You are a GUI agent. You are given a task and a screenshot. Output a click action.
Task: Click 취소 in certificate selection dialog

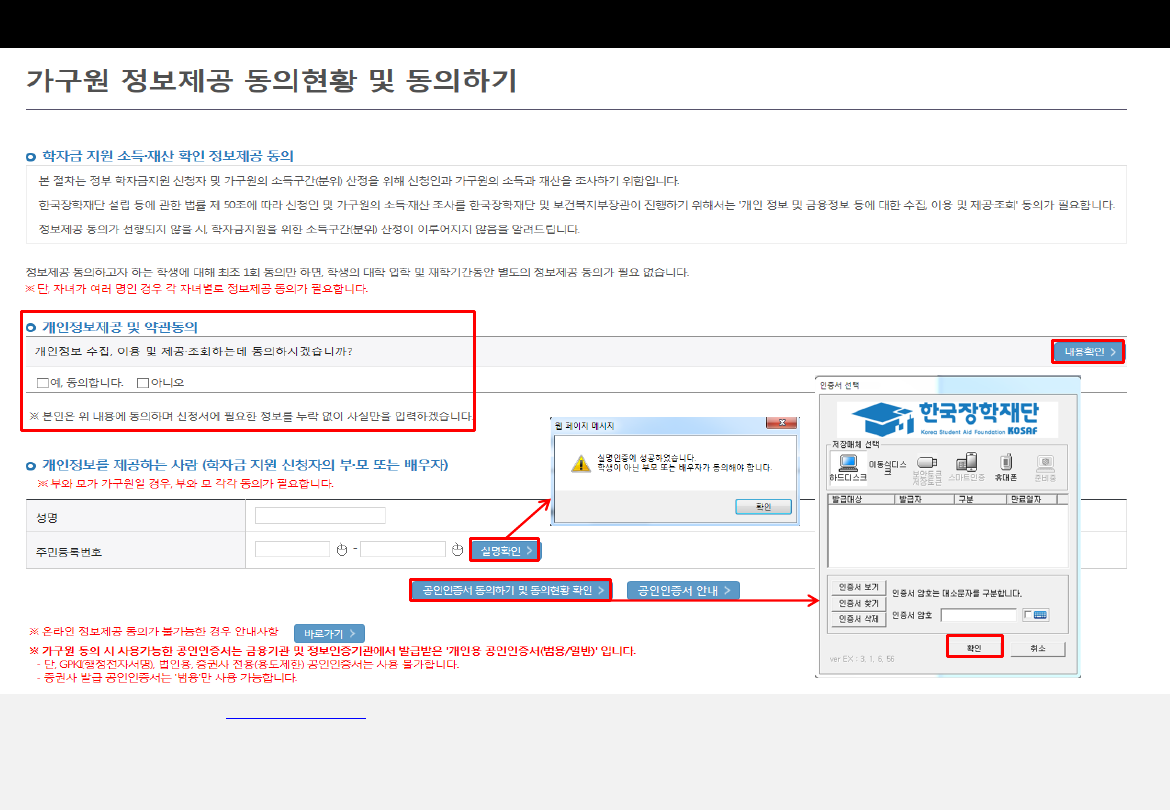click(x=1038, y=649)
